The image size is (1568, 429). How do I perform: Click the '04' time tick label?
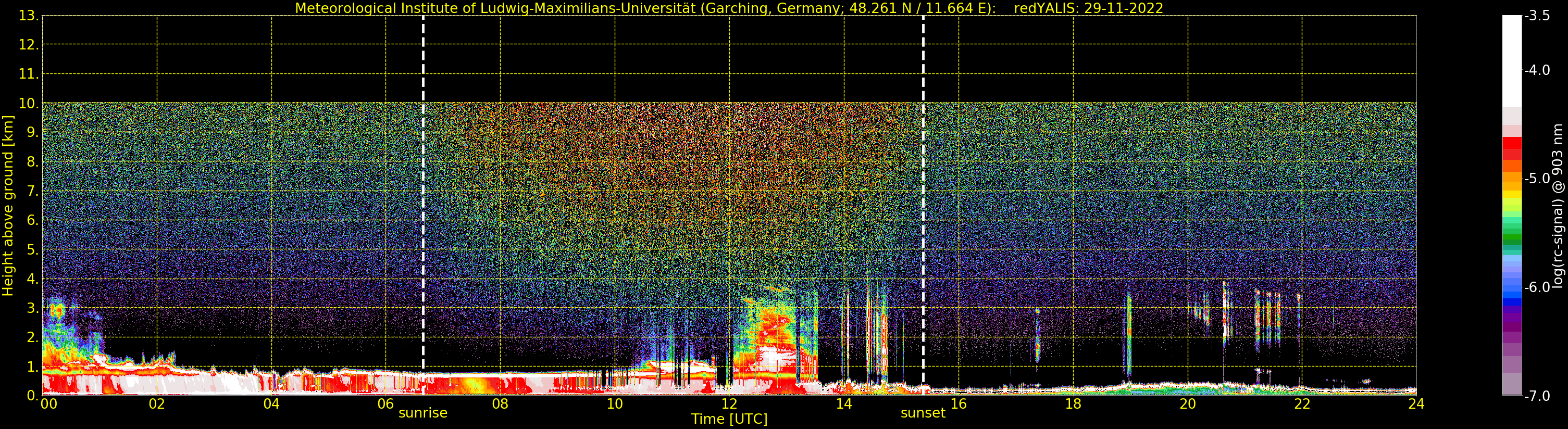point(271,404)
